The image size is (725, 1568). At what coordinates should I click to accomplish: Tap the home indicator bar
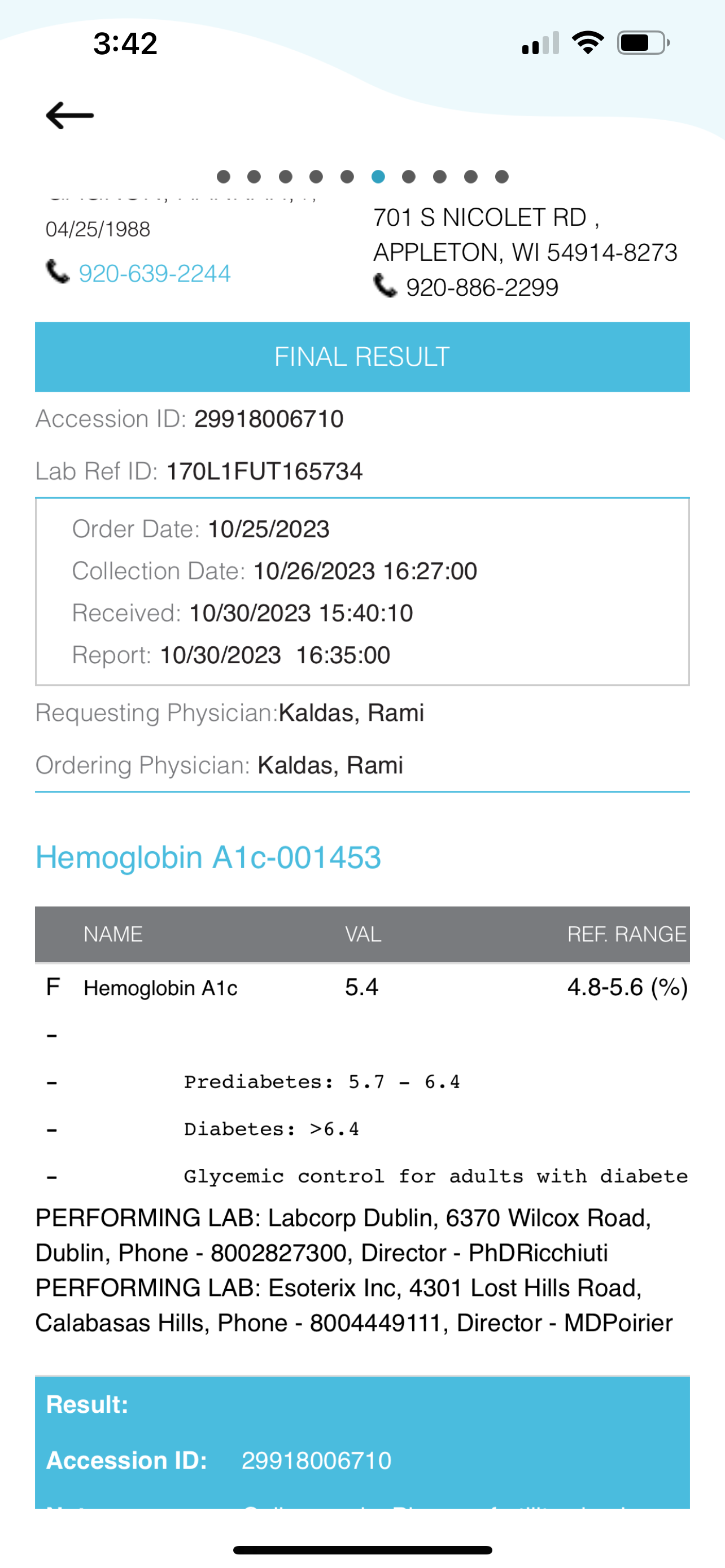coord(362,1550)
